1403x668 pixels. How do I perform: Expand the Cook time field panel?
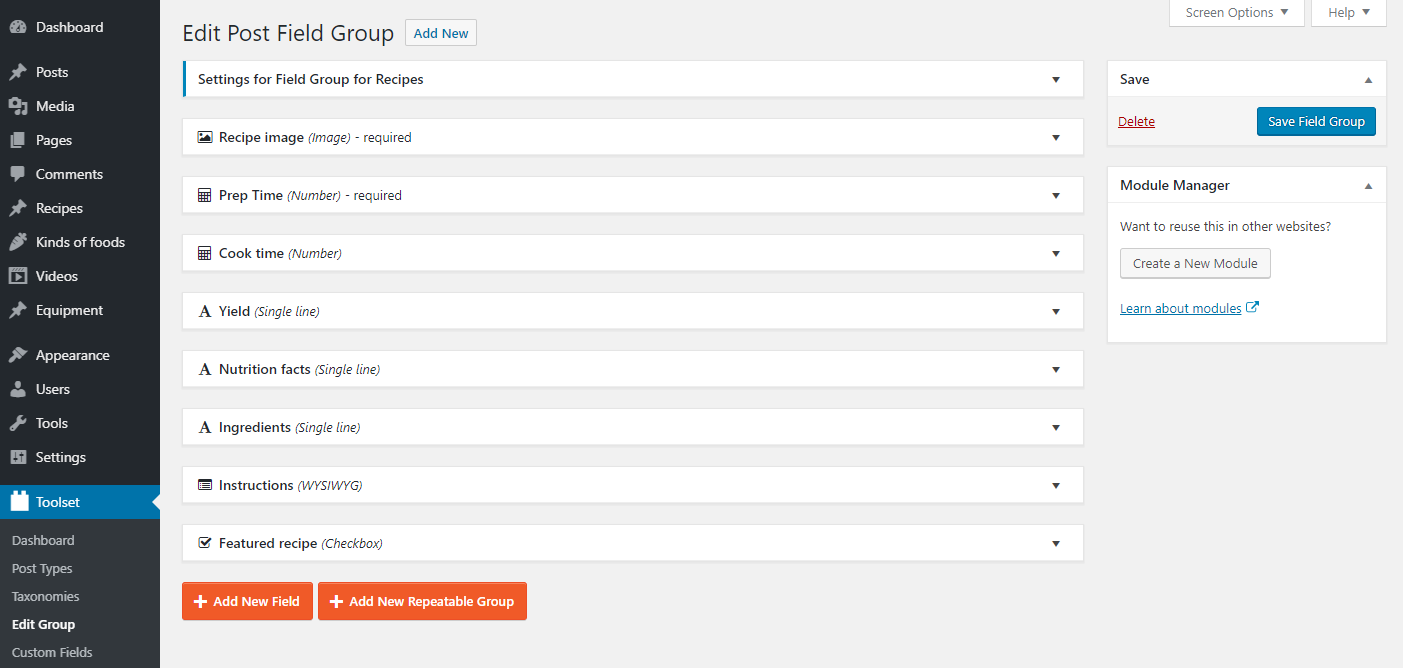pos(1056,254)
